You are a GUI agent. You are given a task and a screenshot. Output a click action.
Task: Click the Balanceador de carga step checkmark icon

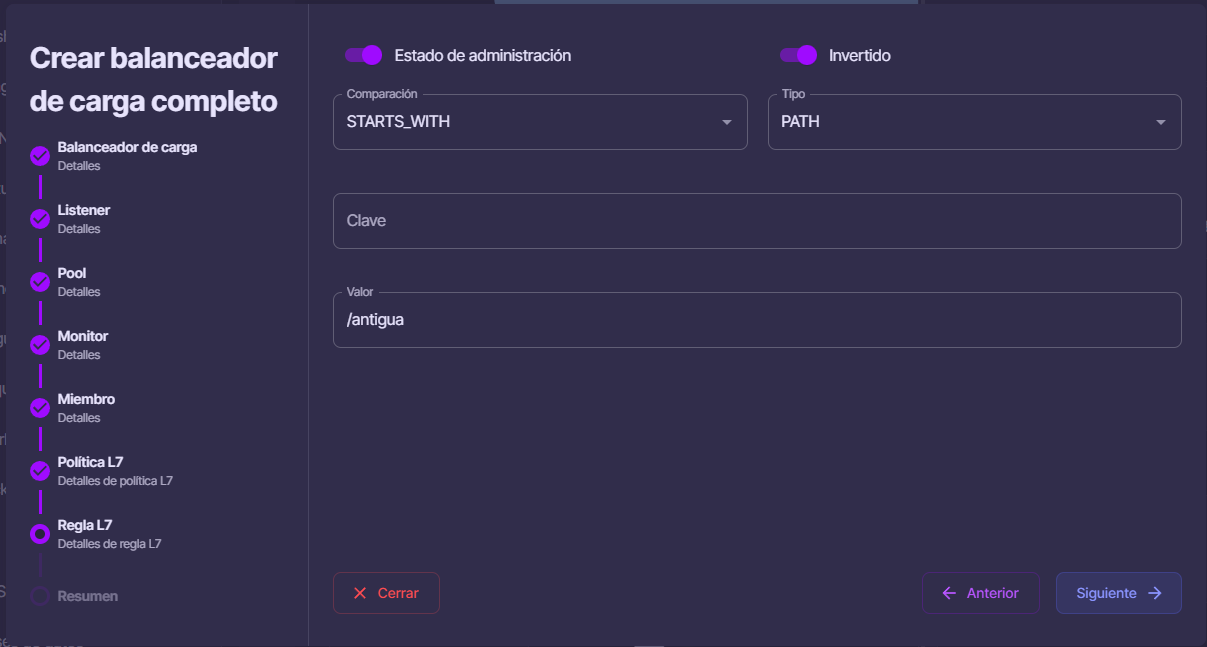[40, 156]
